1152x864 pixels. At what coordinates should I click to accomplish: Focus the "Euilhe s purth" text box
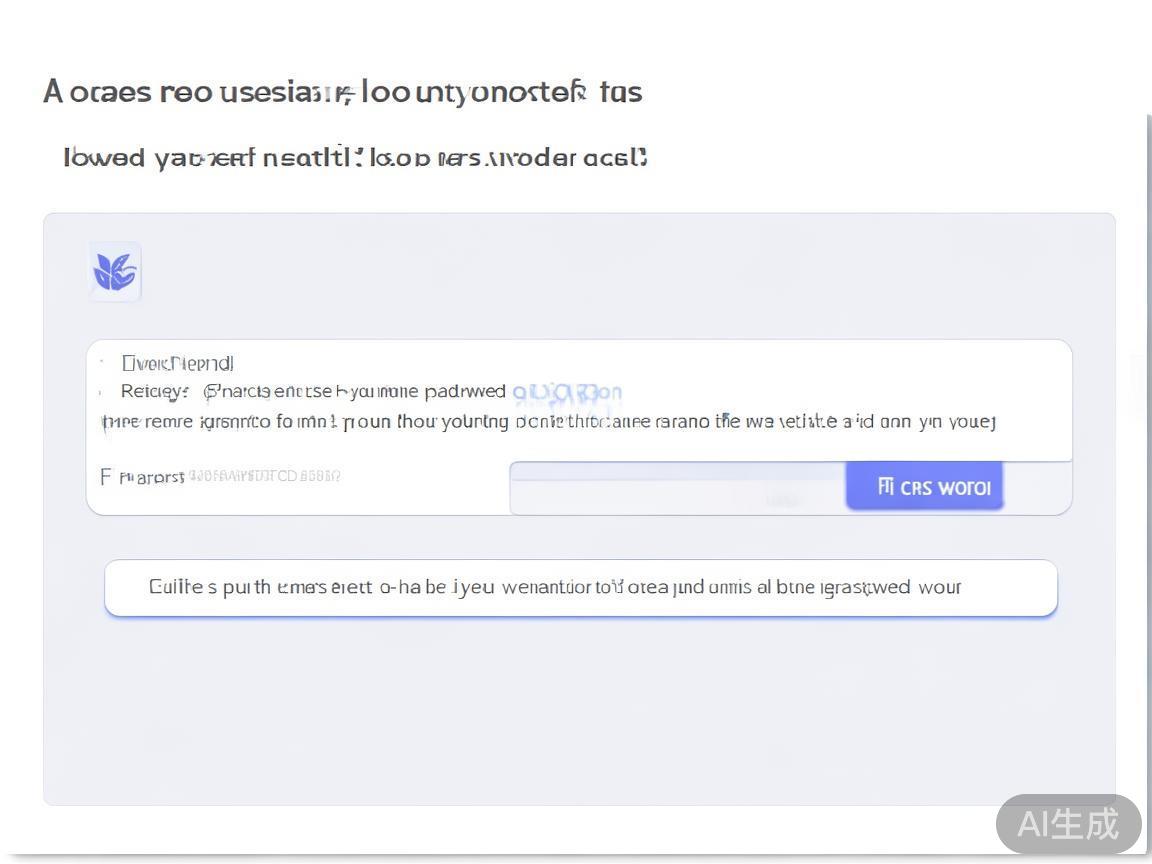point(580,587)
